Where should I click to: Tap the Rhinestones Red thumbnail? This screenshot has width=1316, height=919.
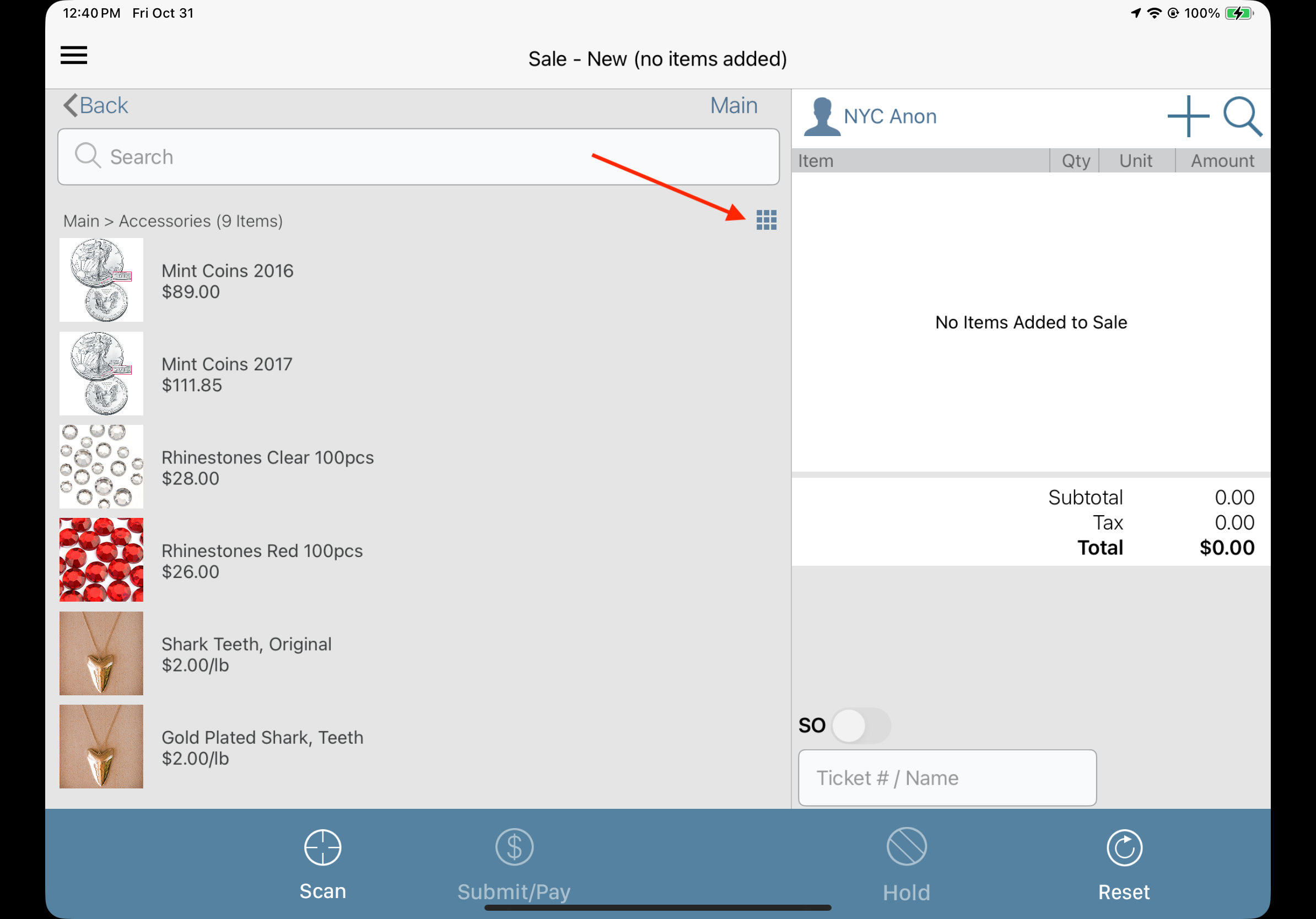101,560
